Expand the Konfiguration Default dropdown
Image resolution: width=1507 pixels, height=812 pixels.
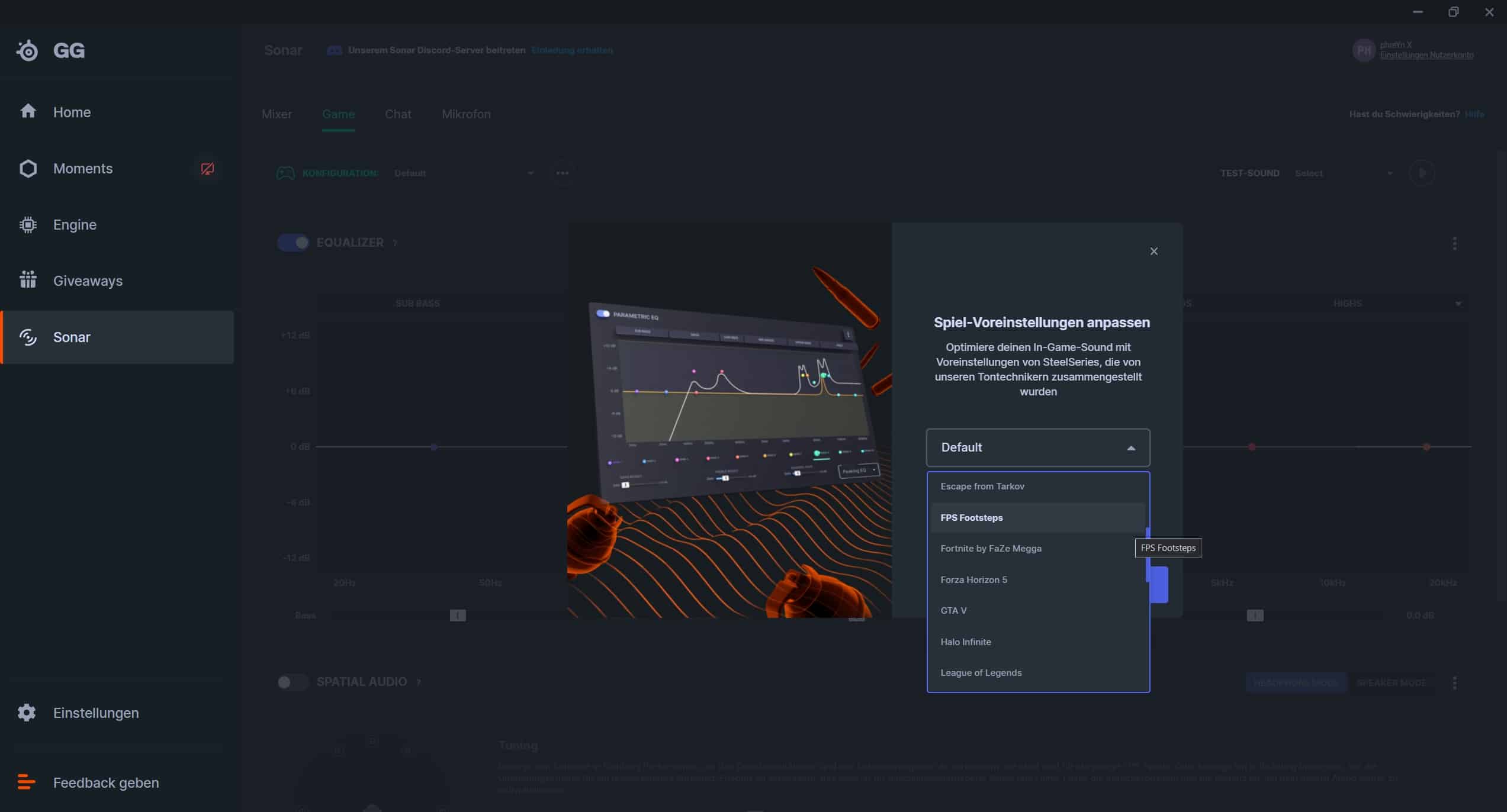click(x=464, y=173)
